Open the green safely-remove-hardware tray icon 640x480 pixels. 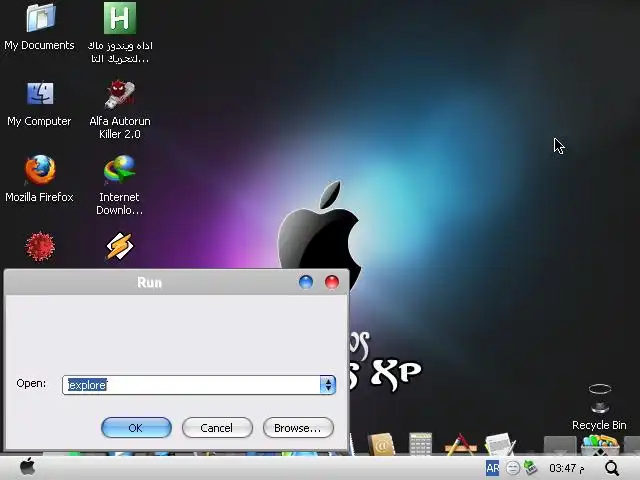530,467
